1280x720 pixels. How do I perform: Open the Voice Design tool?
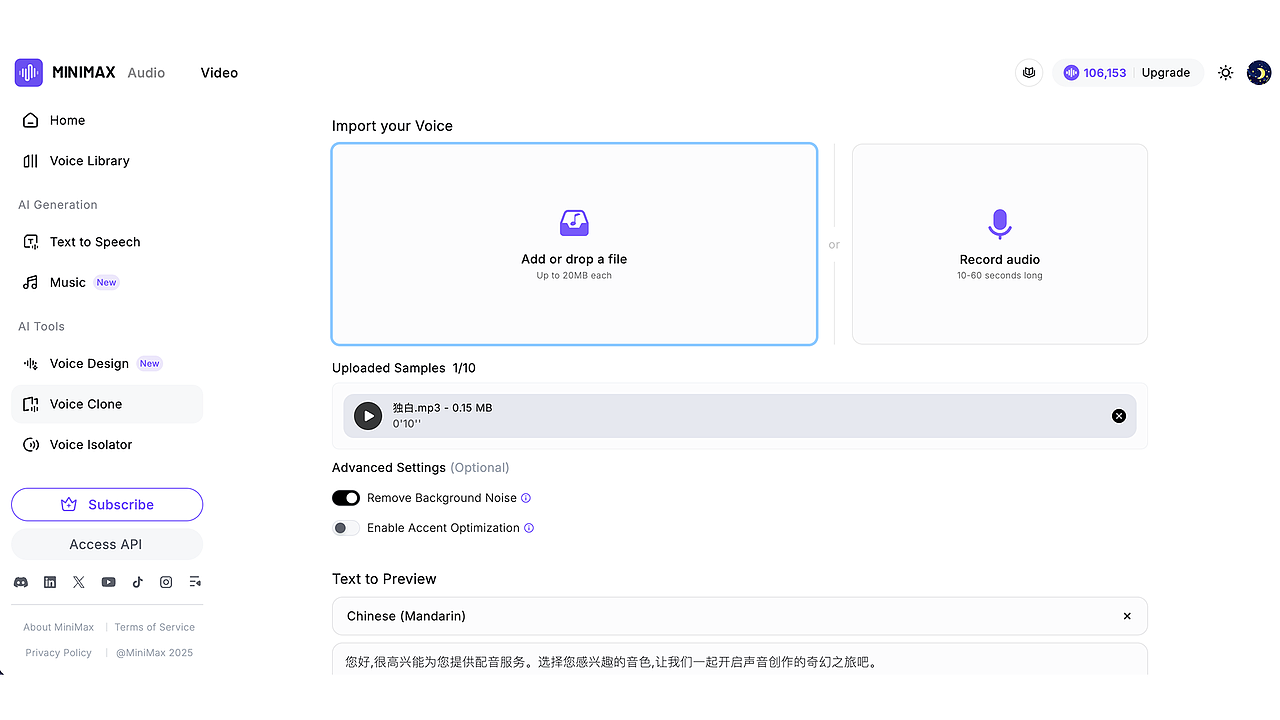pyautogui.click(x=89, y=363)
